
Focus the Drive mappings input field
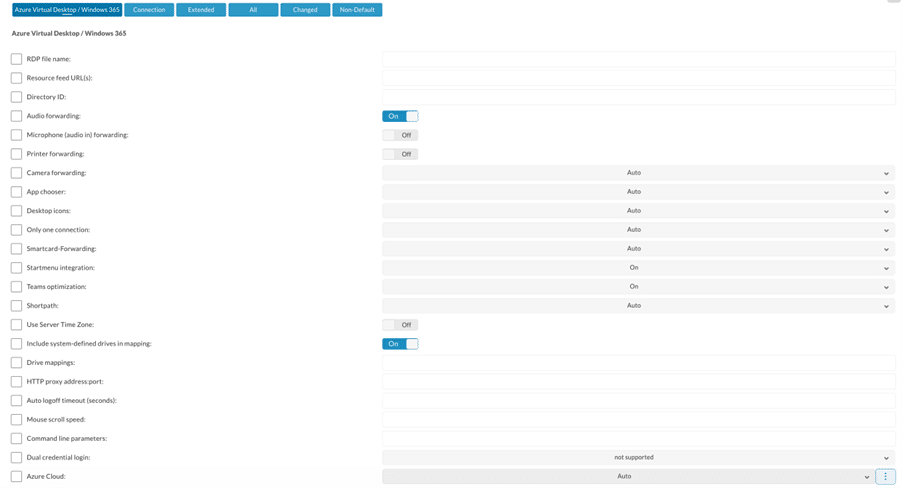[x=639, y=363]
